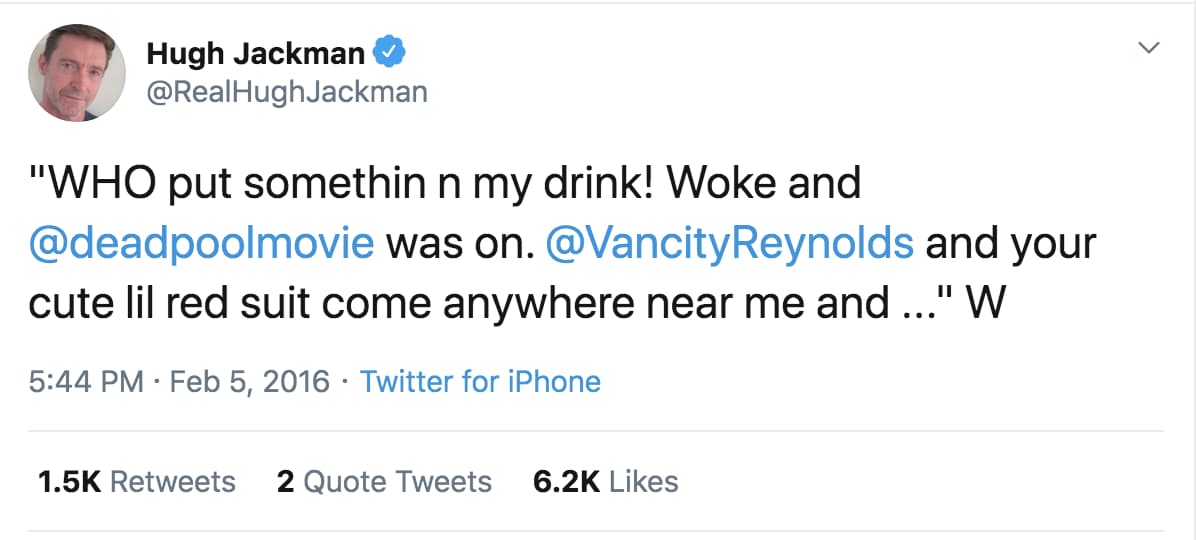Open the Twitter for iPhone source link
Screen dimensions: 1196x540
coord(480,381)
